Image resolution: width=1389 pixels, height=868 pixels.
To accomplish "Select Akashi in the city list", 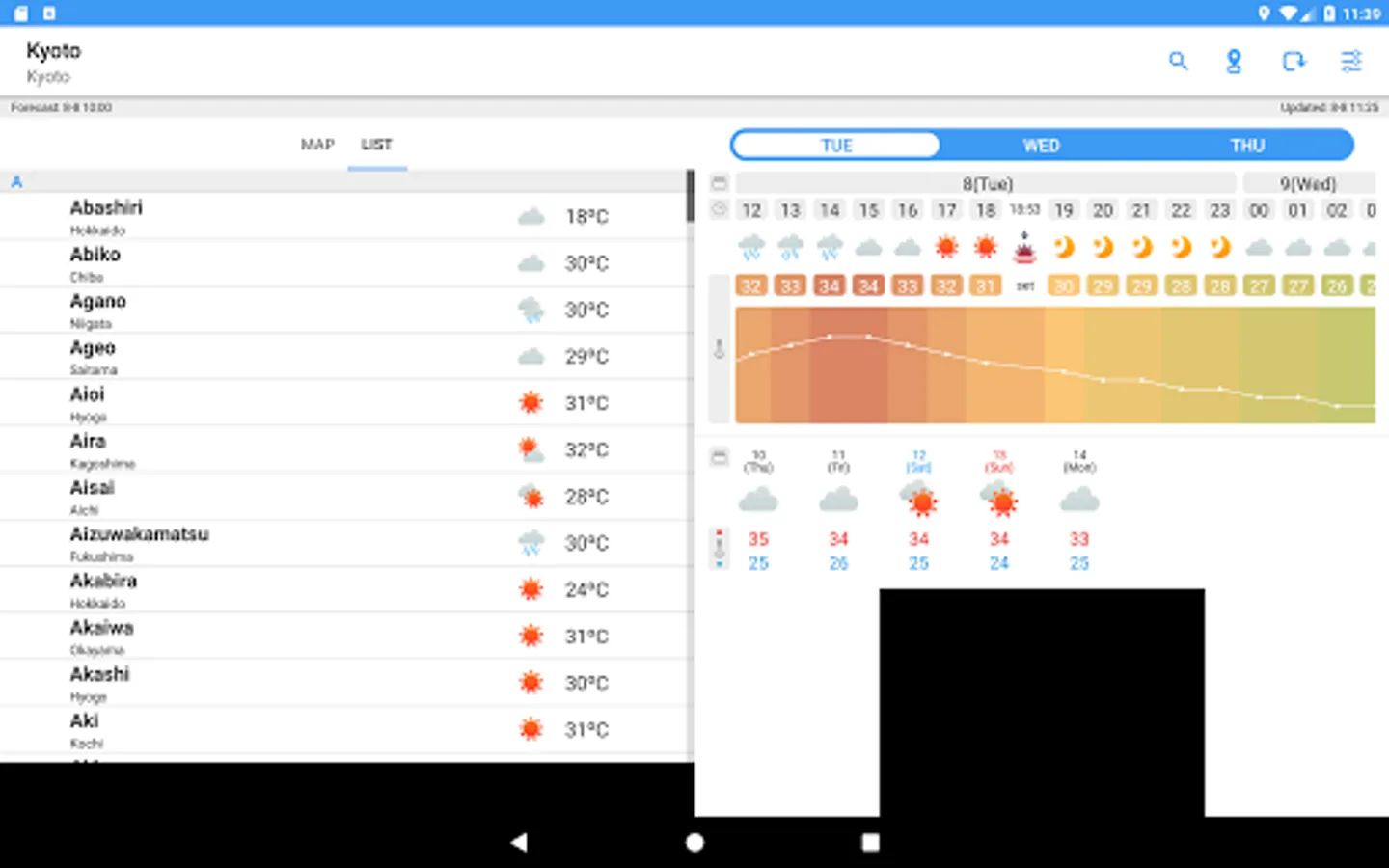I will pyautogui.click(x=343, y=683).
